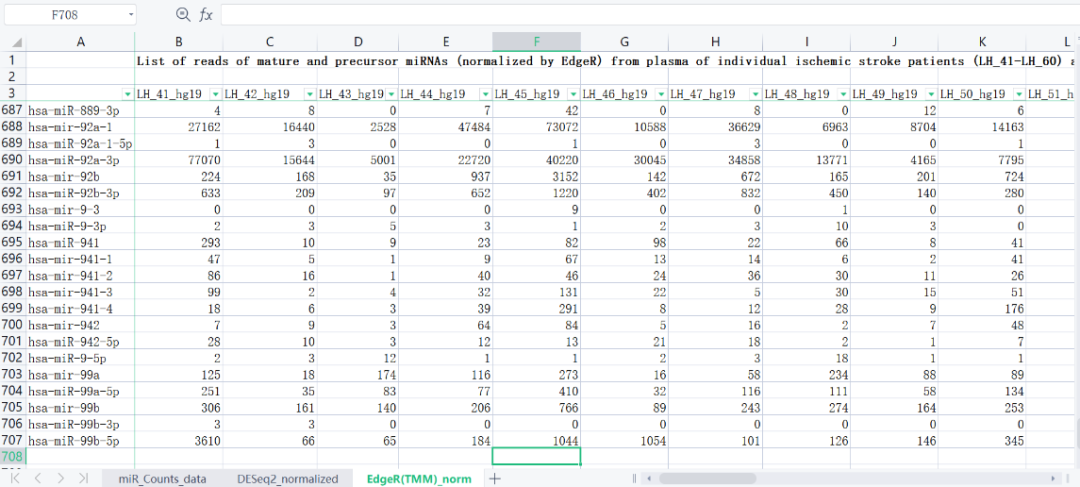Viewport: 1080px width, 487px height.
Task: Click into the formula bar input
Action: (650, 14)
